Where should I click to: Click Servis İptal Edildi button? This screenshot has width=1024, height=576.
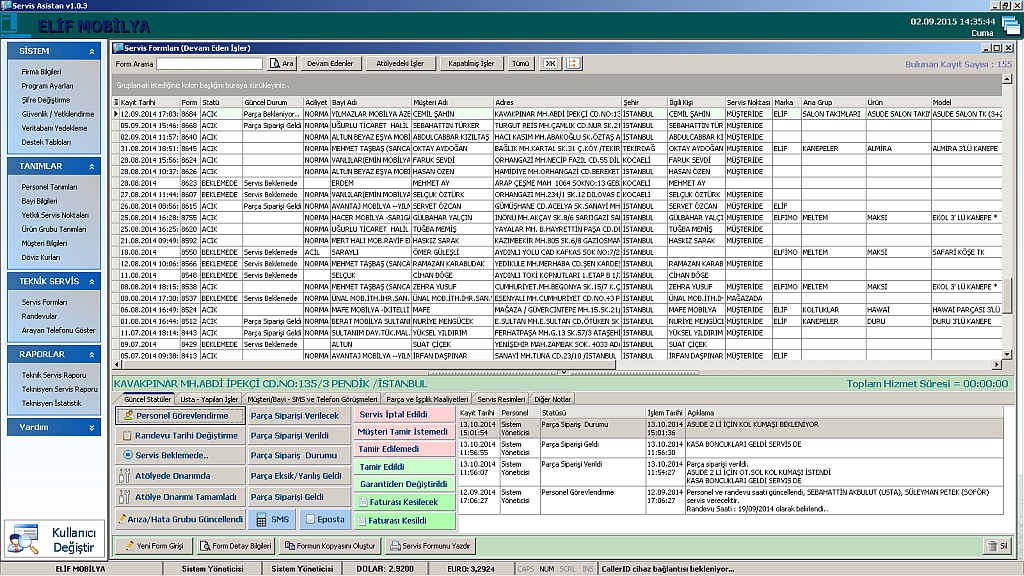point(405,414)
